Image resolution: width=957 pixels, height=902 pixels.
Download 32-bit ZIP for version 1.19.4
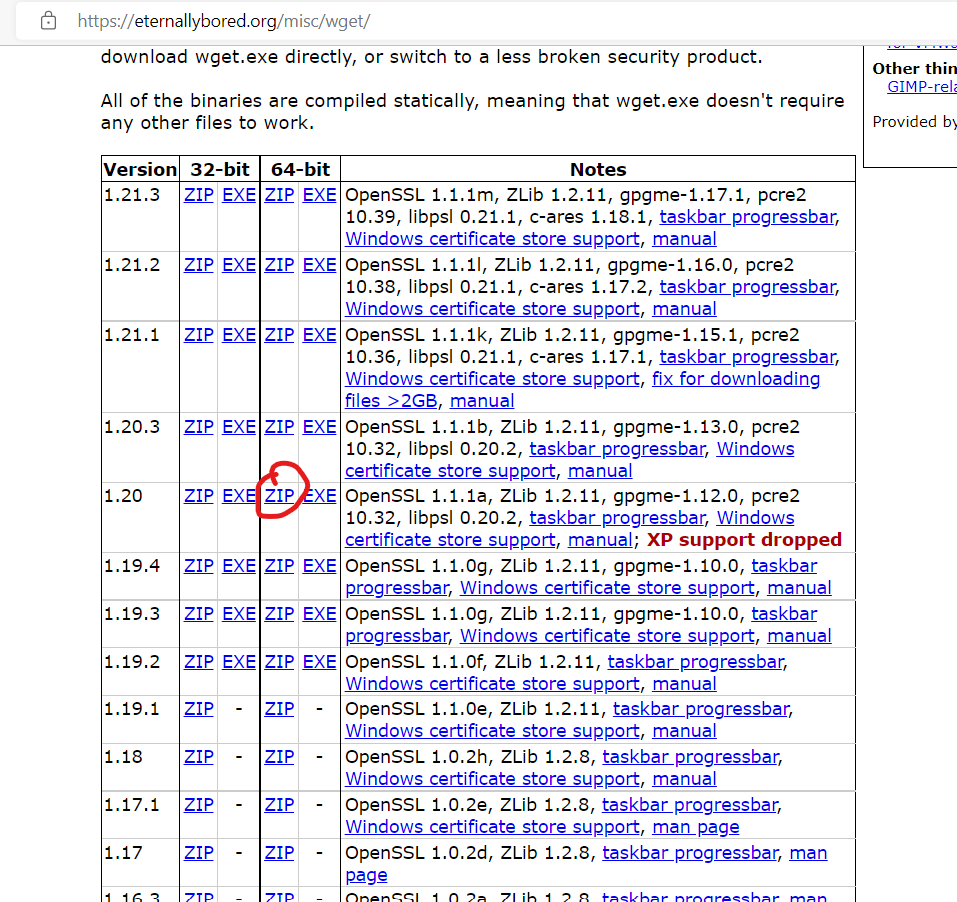(x=199, y=566)
